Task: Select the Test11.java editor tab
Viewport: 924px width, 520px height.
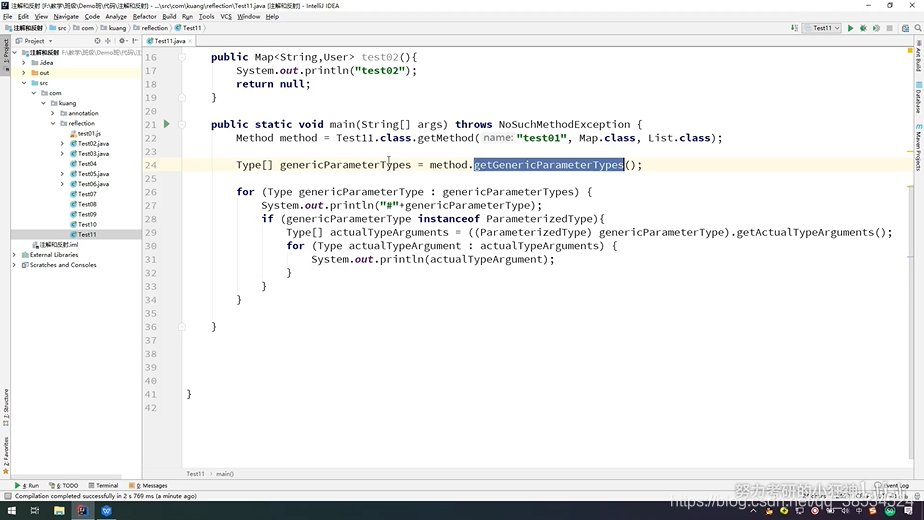Action: pos(169,41)
